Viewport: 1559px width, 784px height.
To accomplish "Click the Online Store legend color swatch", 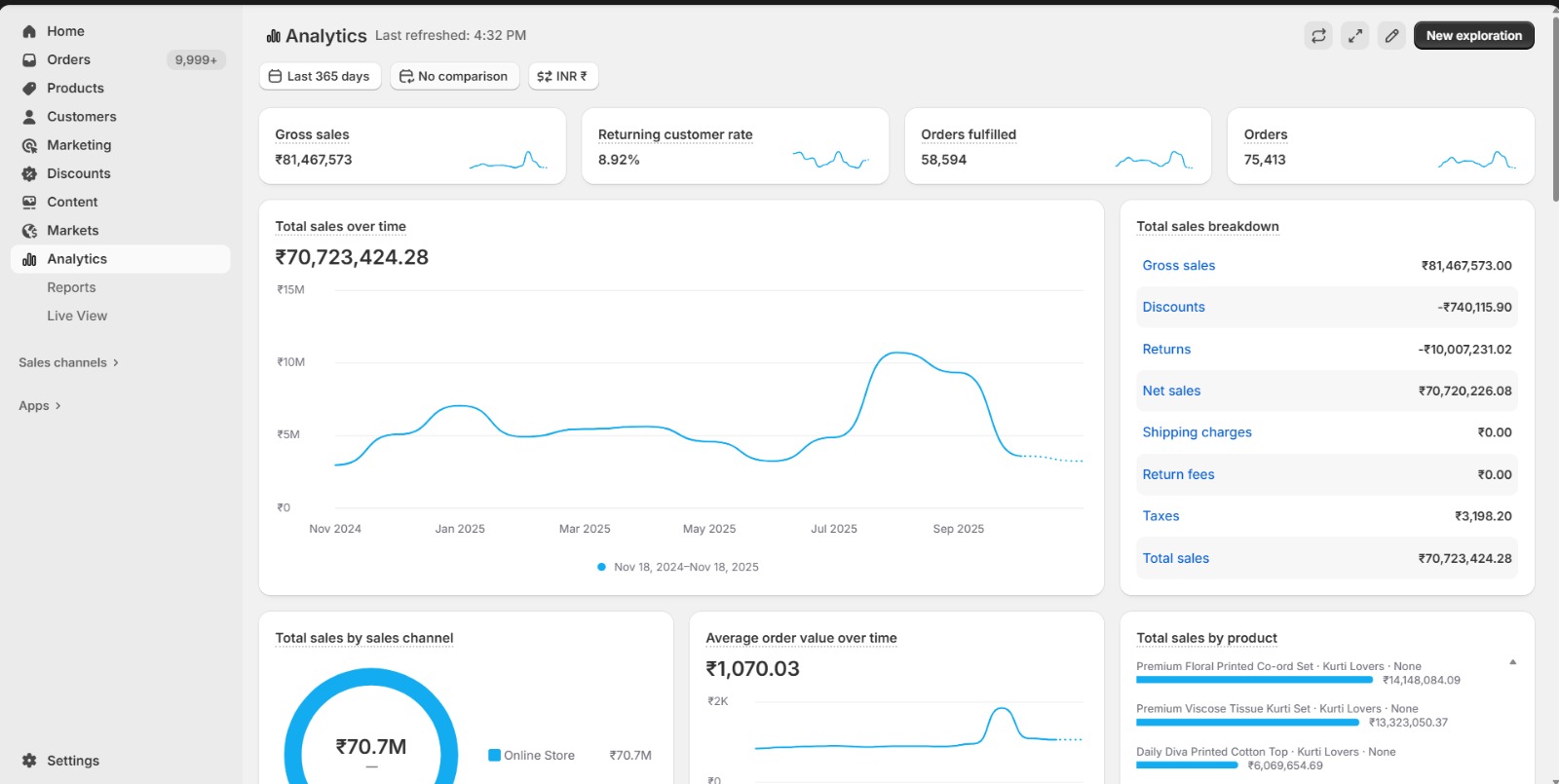I will [494, 755].
